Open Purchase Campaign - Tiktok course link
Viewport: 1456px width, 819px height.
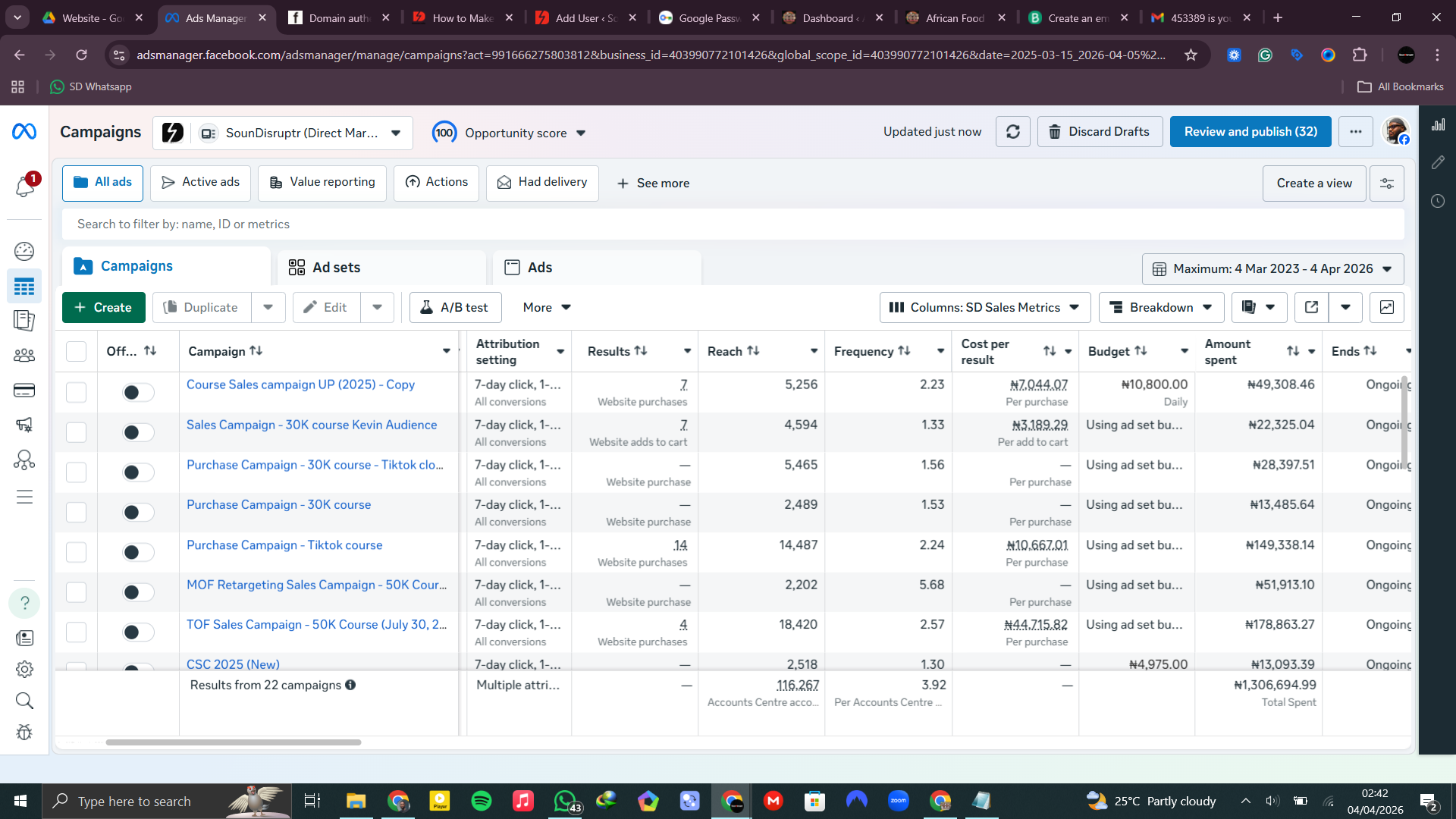(x=284, y=545)
